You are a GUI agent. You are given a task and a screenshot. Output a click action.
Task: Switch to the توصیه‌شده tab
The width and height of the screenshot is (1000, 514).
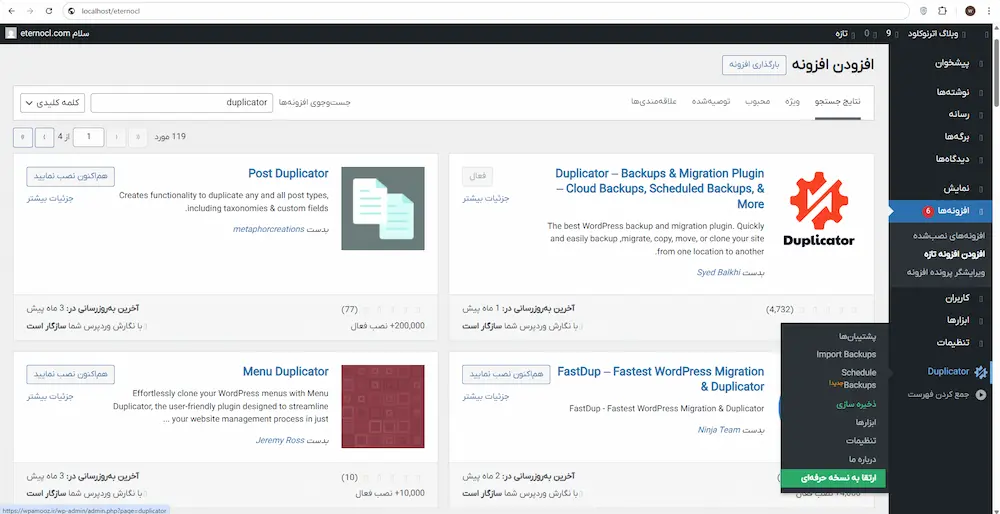click(x=712, y=102)
